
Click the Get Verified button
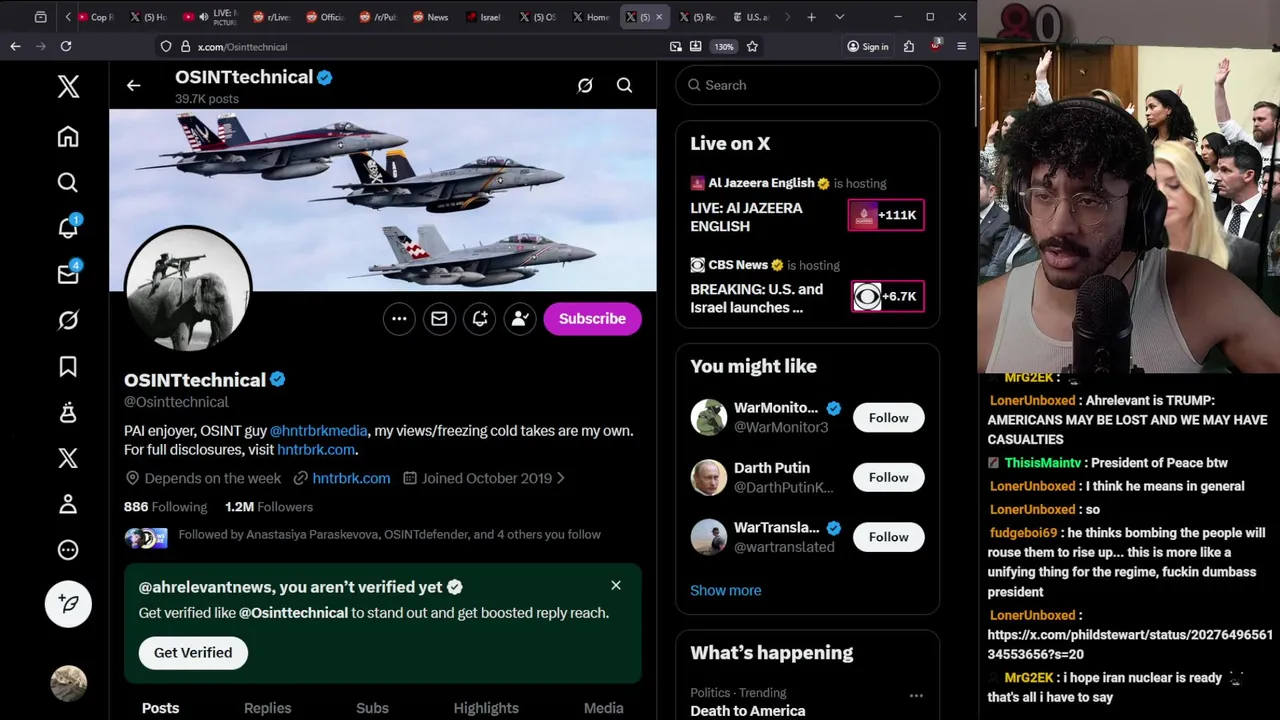193,653
